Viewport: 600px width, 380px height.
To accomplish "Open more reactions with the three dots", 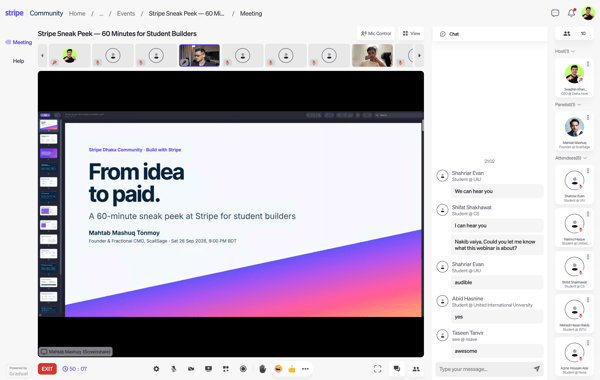I will pos(305,369).
